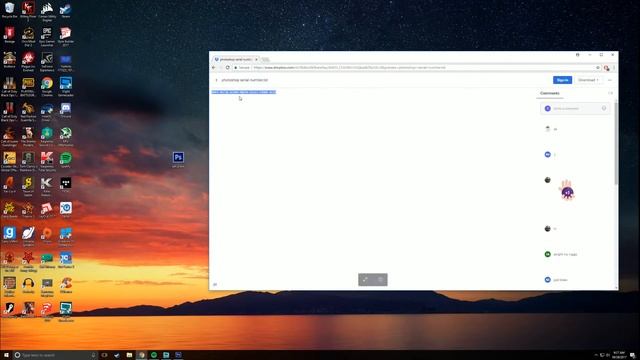Open a new Chrome tab
The height and width of the screenshot is (360, 640).
[266, 60]
